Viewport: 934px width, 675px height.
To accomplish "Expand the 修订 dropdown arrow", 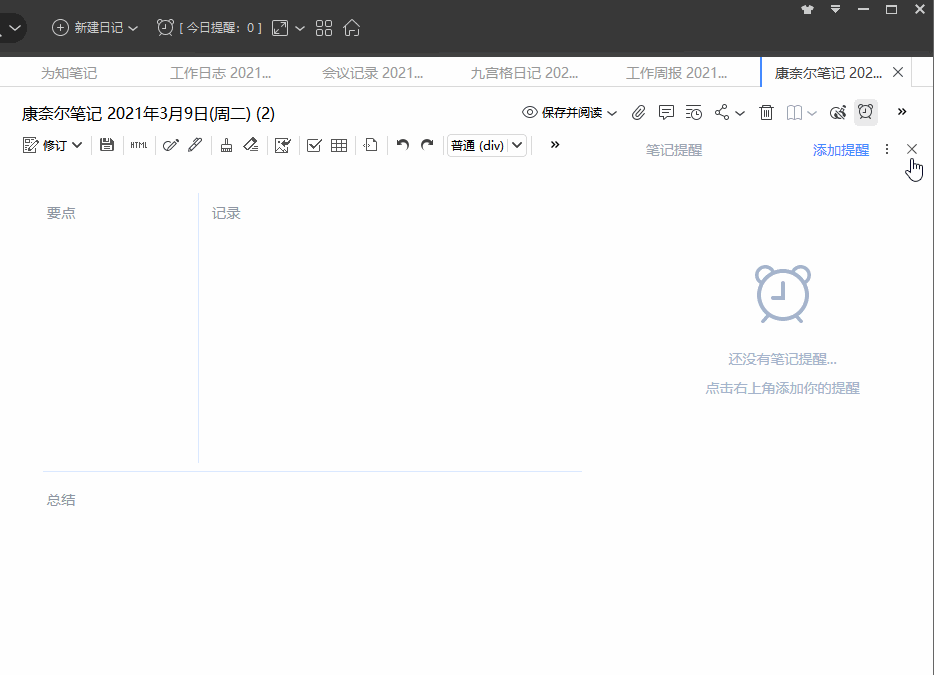I will pyautogui.click(x=77, y=145).
